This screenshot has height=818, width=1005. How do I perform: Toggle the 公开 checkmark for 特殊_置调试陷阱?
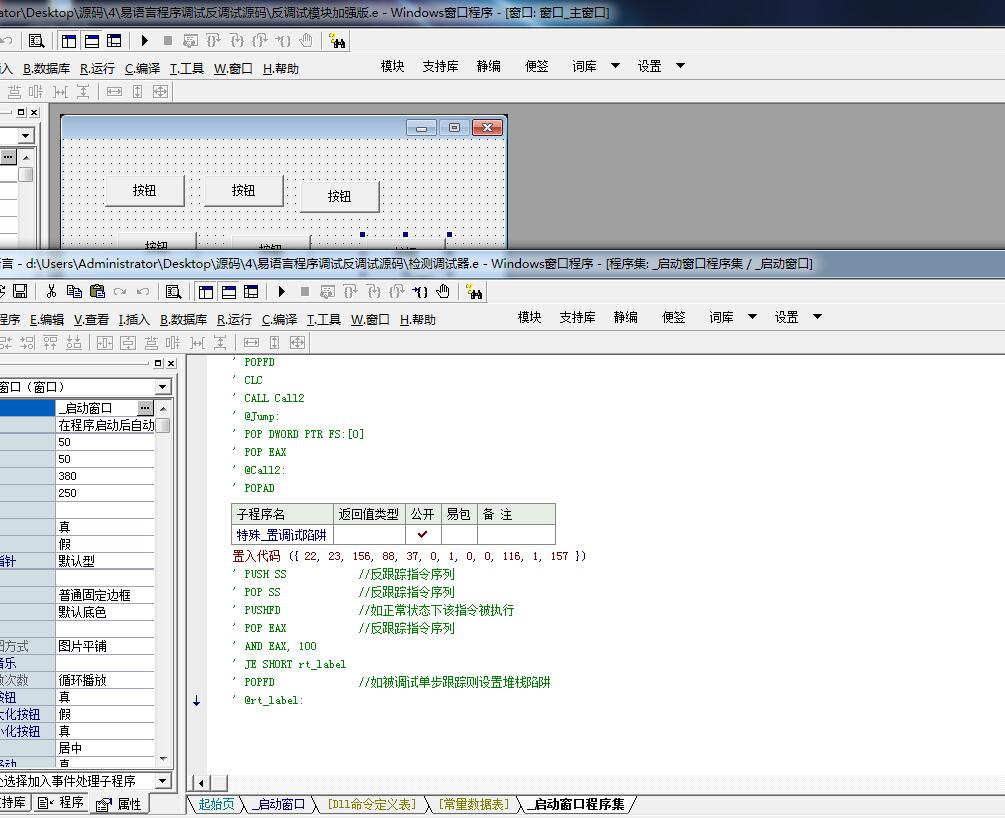pos(422,534)
